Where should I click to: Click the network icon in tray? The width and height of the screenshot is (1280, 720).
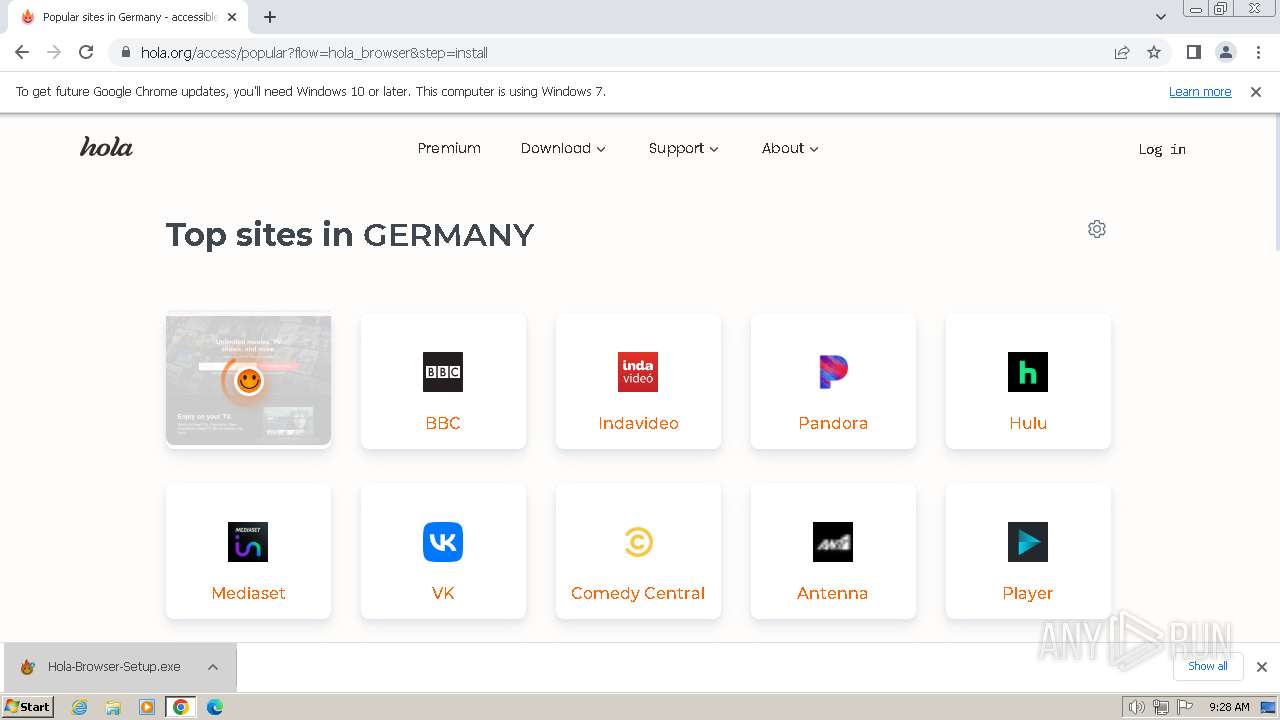click(1160, 707)
